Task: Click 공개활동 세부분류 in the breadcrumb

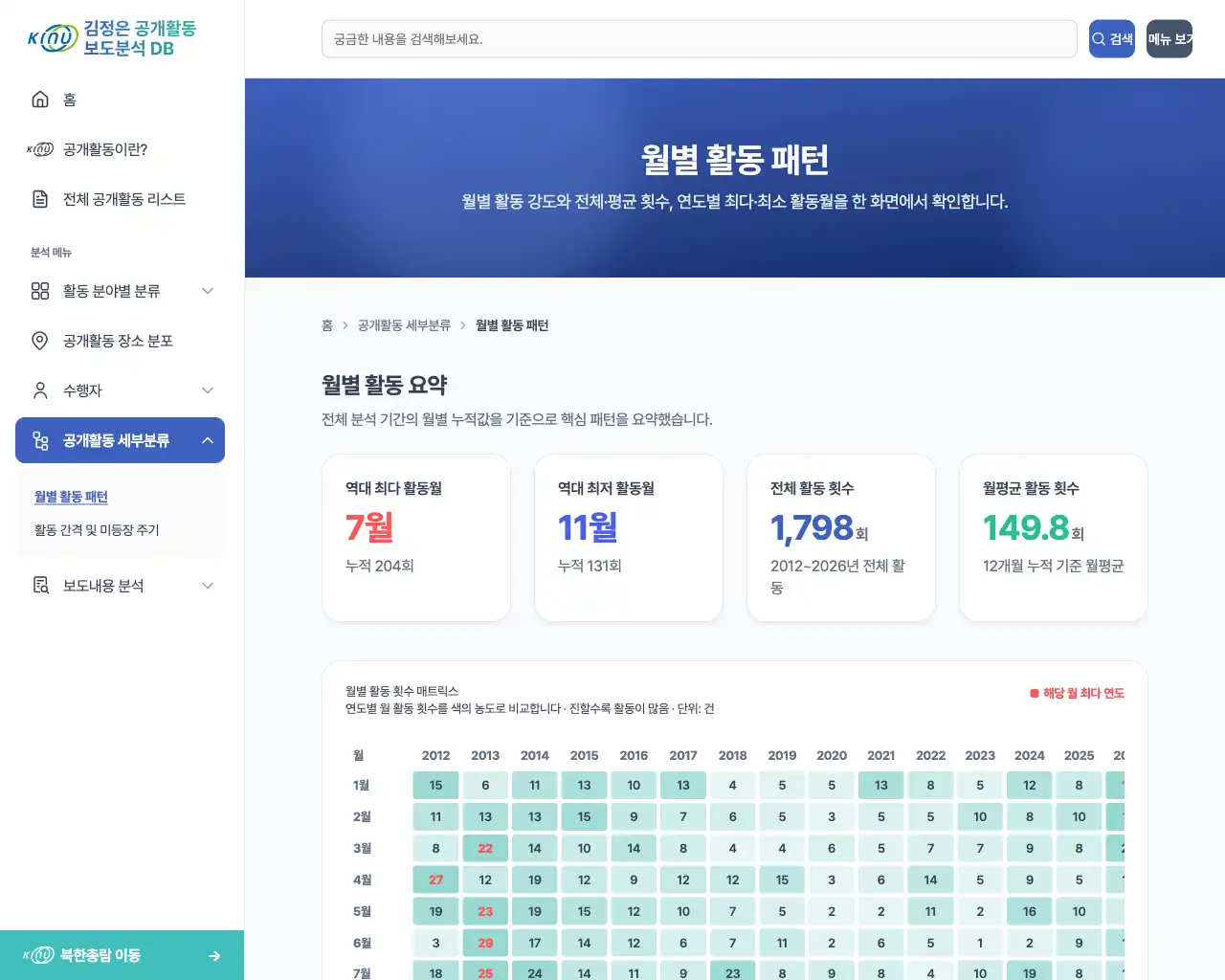Action: [404, 325]
